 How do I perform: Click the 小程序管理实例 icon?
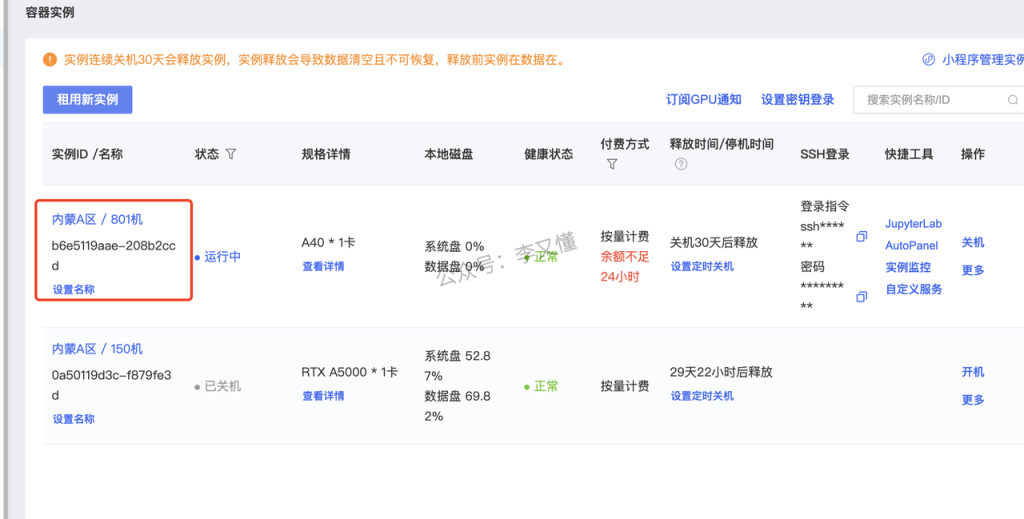tap(927, 60)
